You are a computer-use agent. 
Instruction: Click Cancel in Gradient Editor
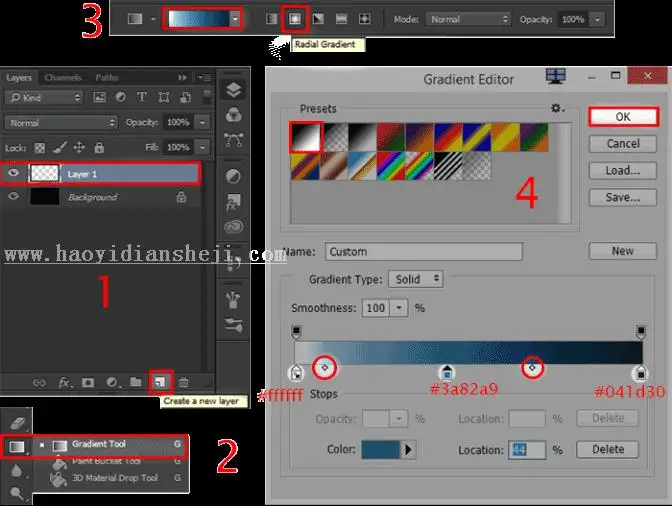tap(623, 144)
